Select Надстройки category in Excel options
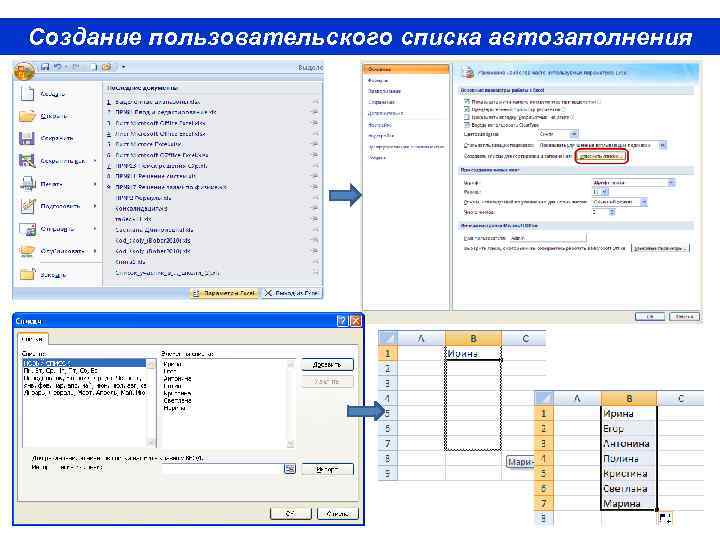 click(381, 136)
